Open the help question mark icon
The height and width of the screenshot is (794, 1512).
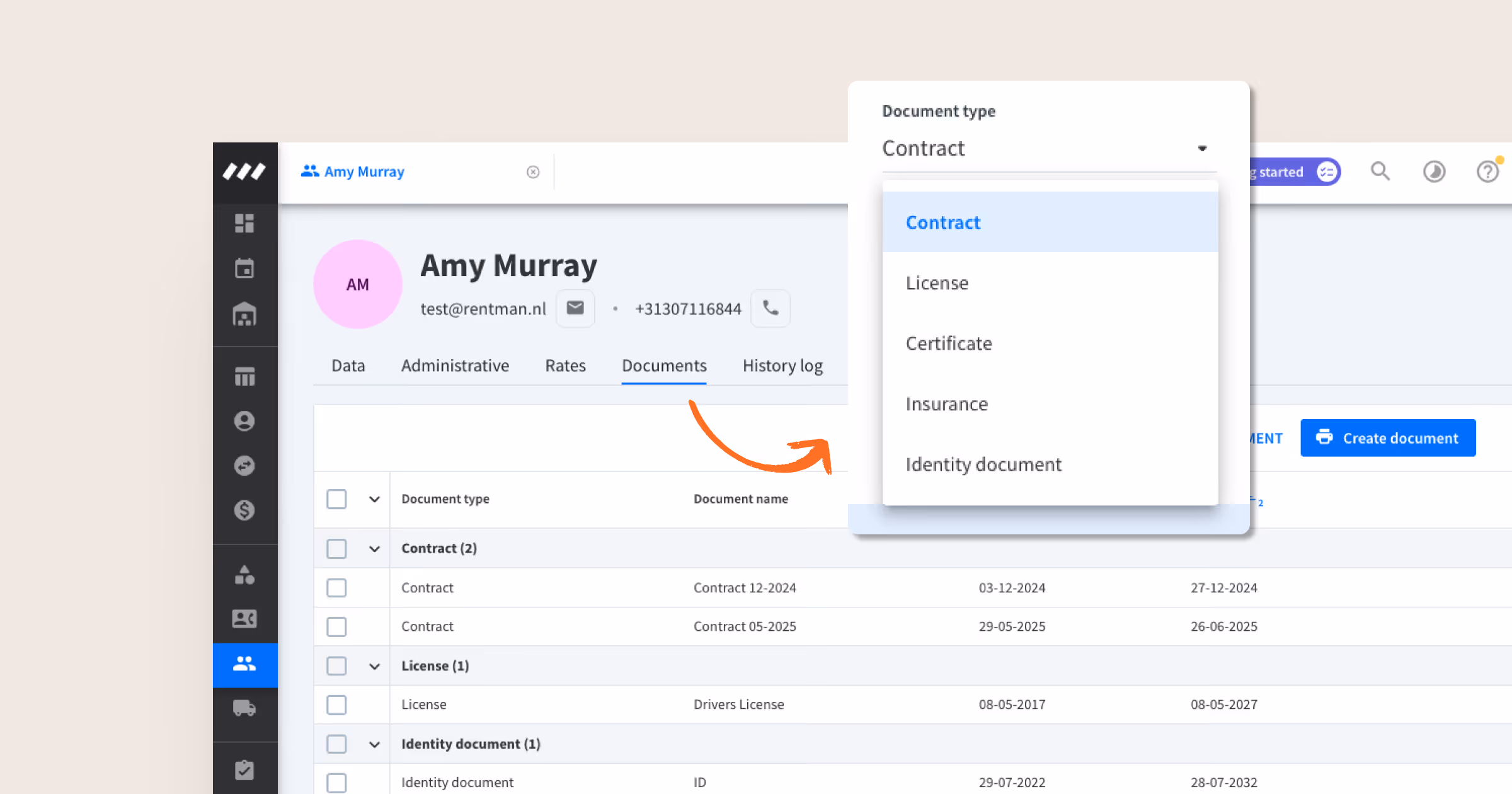point(1488,171)
